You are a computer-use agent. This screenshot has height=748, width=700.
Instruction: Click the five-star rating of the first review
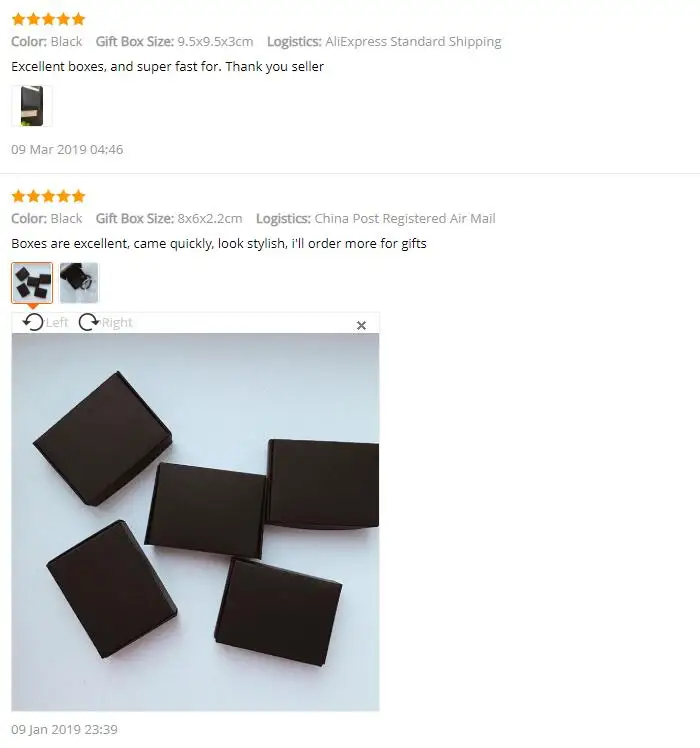(48, 19)
